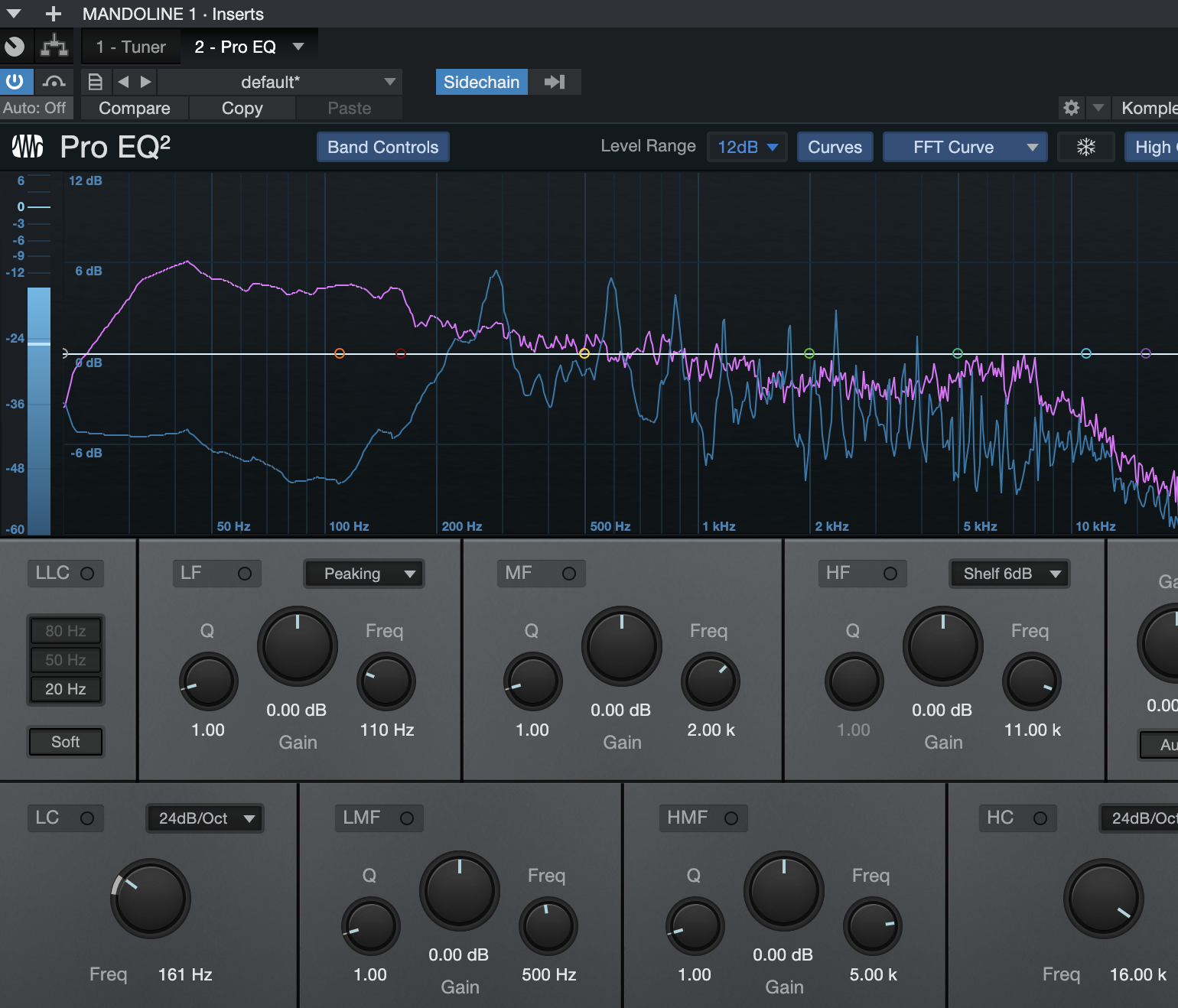Image resolution: width=1178 pixels, height=1008 pixels.
Task: Click the snowflake freeze curve icon
Action: tap(1085, 147)
